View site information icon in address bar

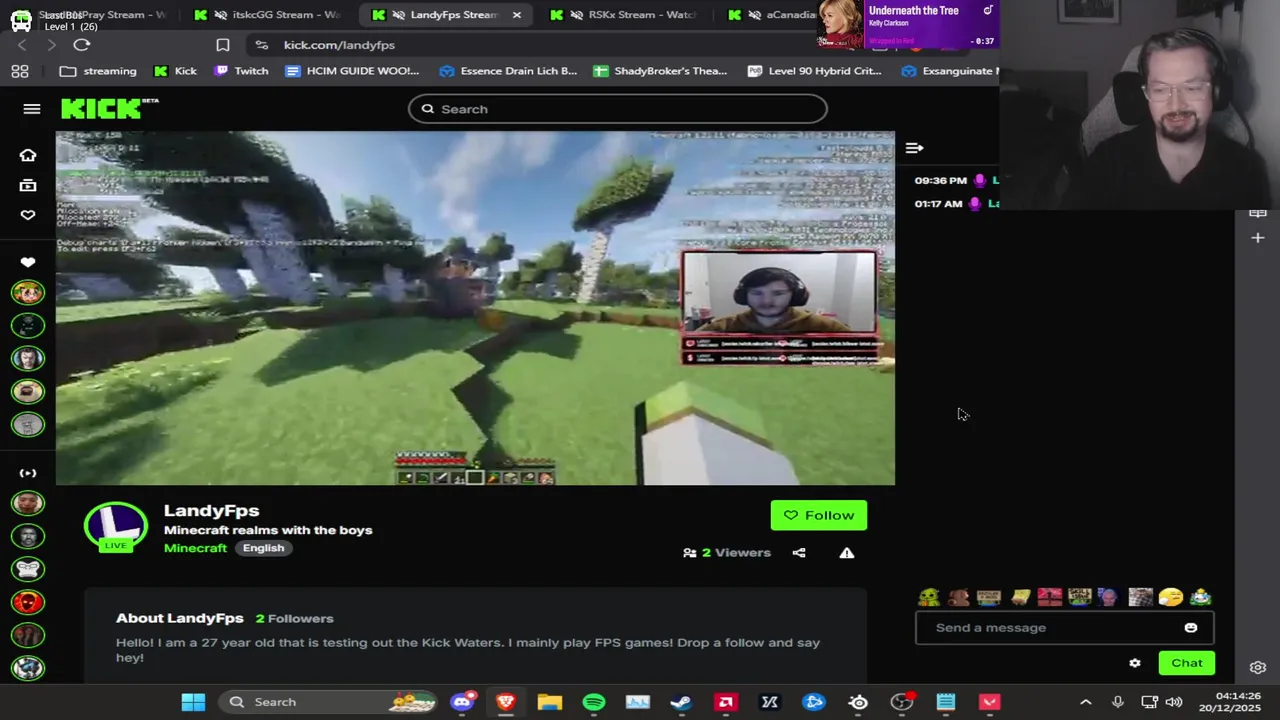[x=262, y=45]
